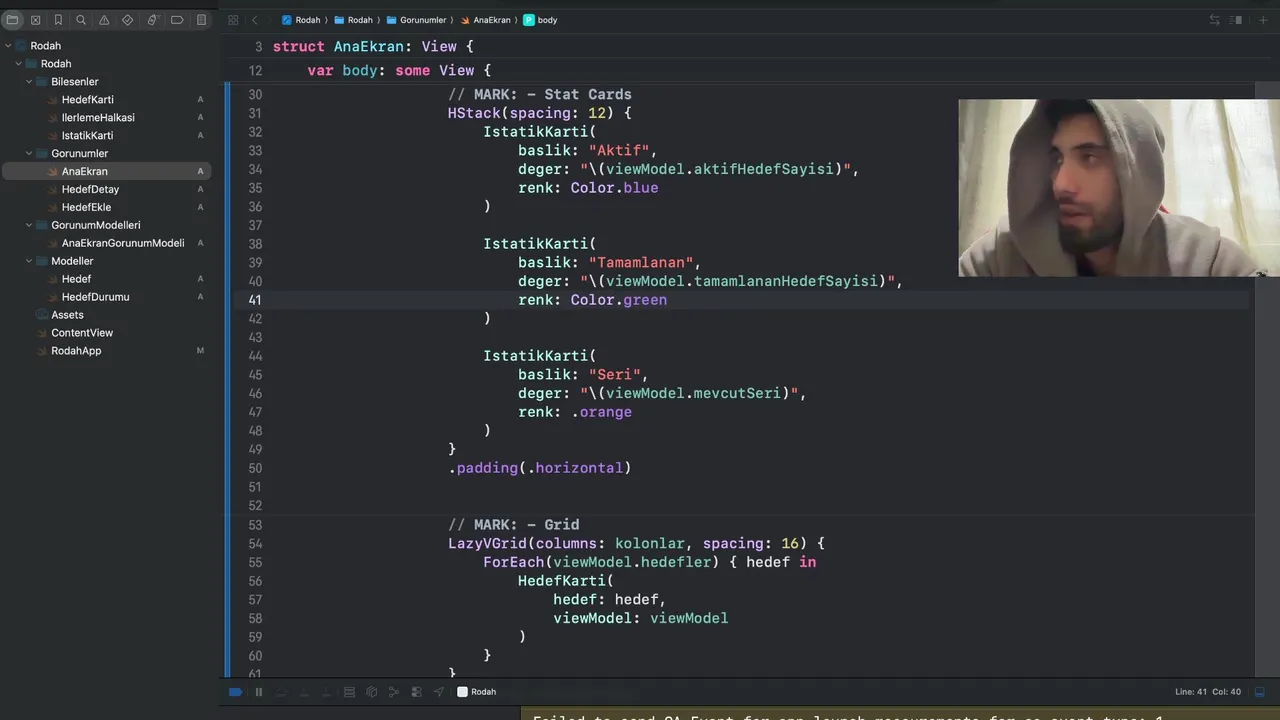Collapse the root Rodah project
Screen dimensions: 1280x720
pyautogui.click(x=8, y=46)
